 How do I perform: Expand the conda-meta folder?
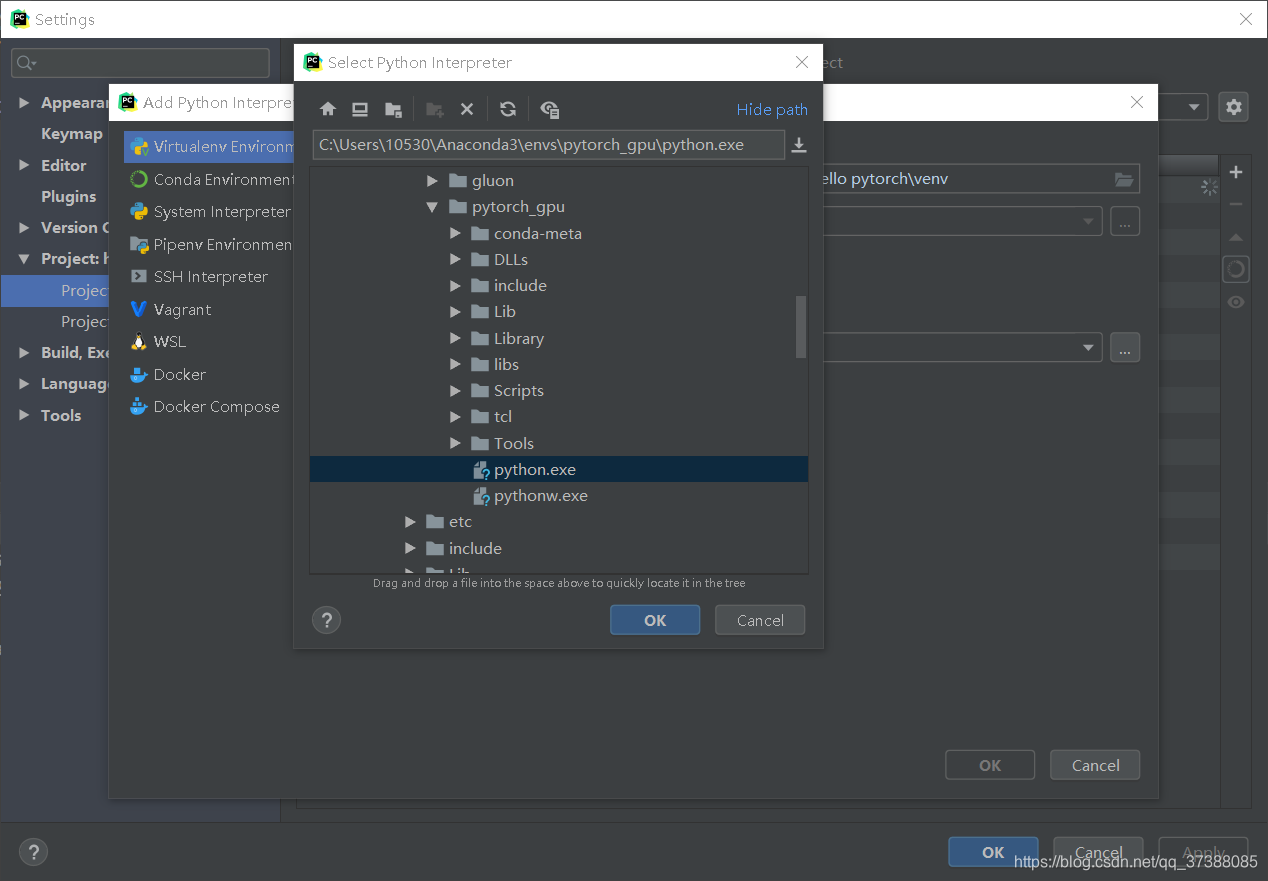(455, 233)
